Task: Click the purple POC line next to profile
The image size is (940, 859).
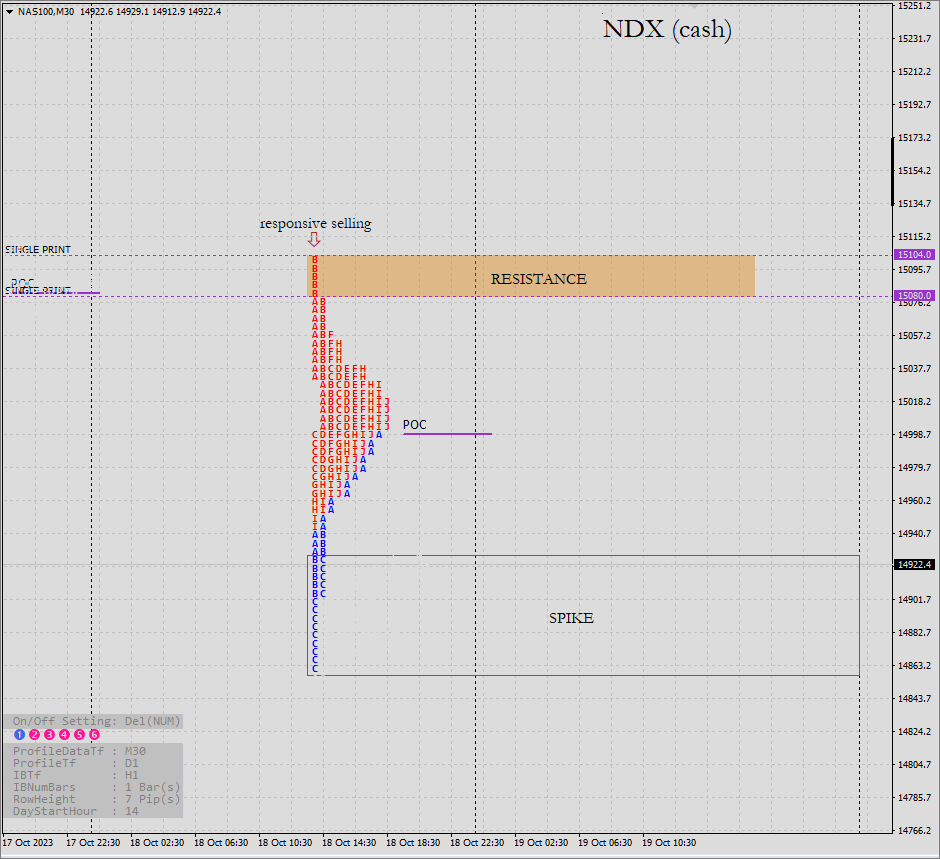Action: pos(447,433)
